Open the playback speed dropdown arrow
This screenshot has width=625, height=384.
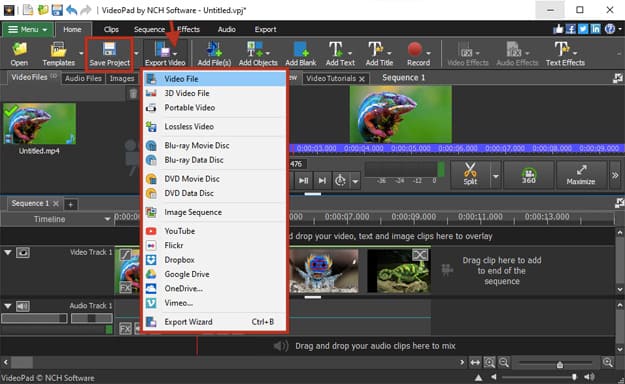pyautogui.click(x=355, y=181)
